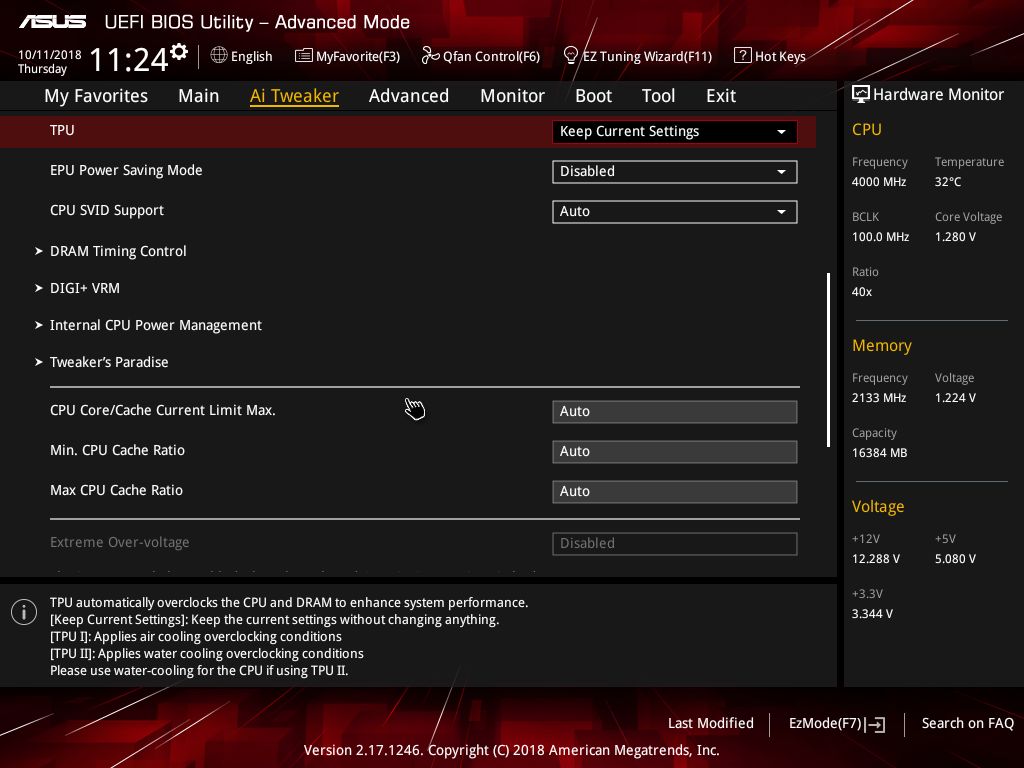Viewport: 1024px width, 768px height.
Task: Click the Hardware Monitor Memory heading
Action: pos(882,345)
